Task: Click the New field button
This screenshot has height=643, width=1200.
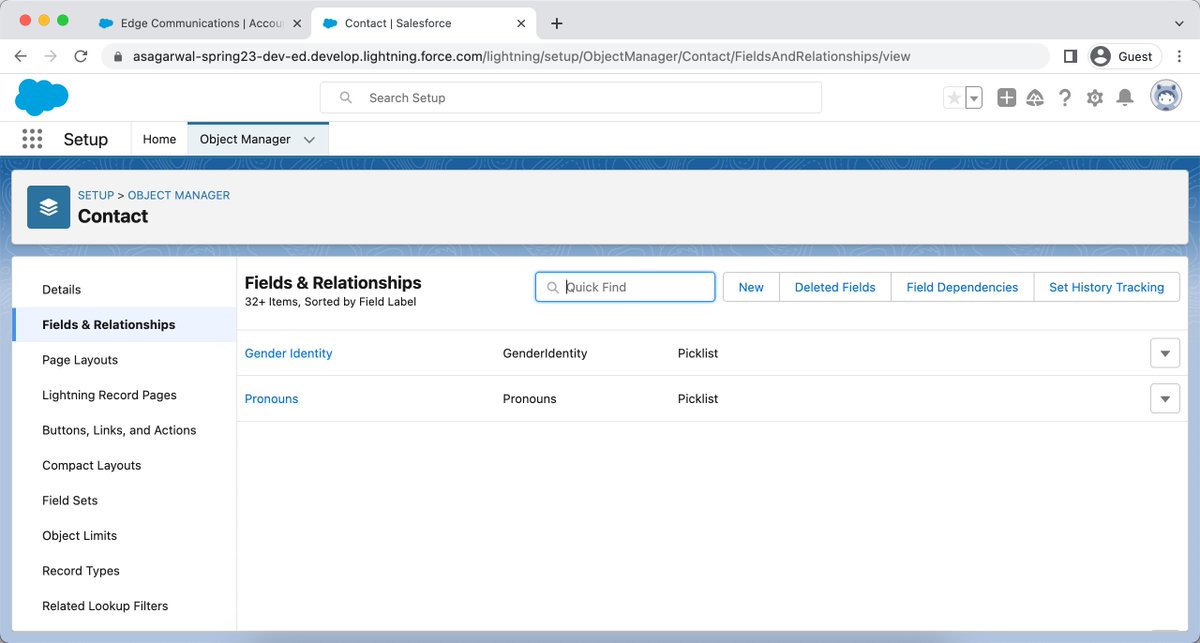Action: (x=751, y=287)
